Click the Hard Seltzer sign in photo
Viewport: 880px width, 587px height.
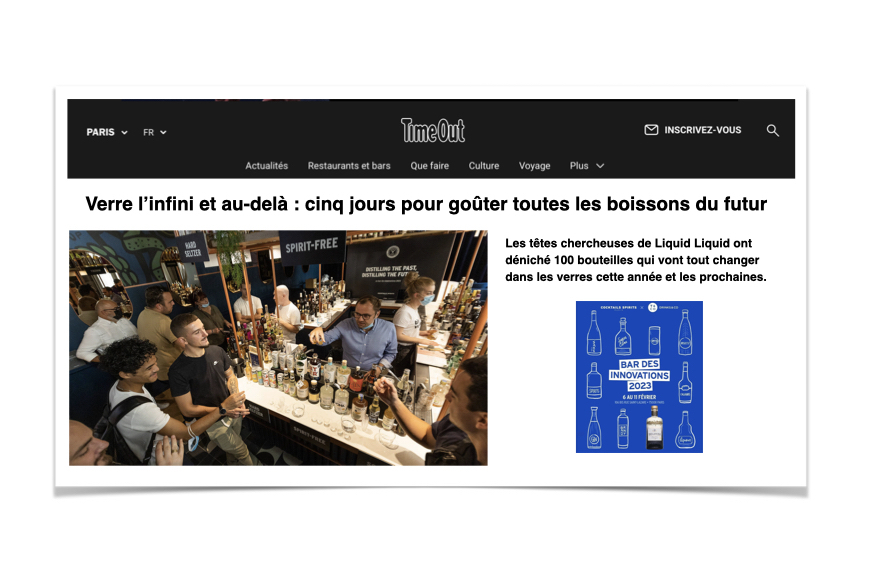(x=191, y=248)
